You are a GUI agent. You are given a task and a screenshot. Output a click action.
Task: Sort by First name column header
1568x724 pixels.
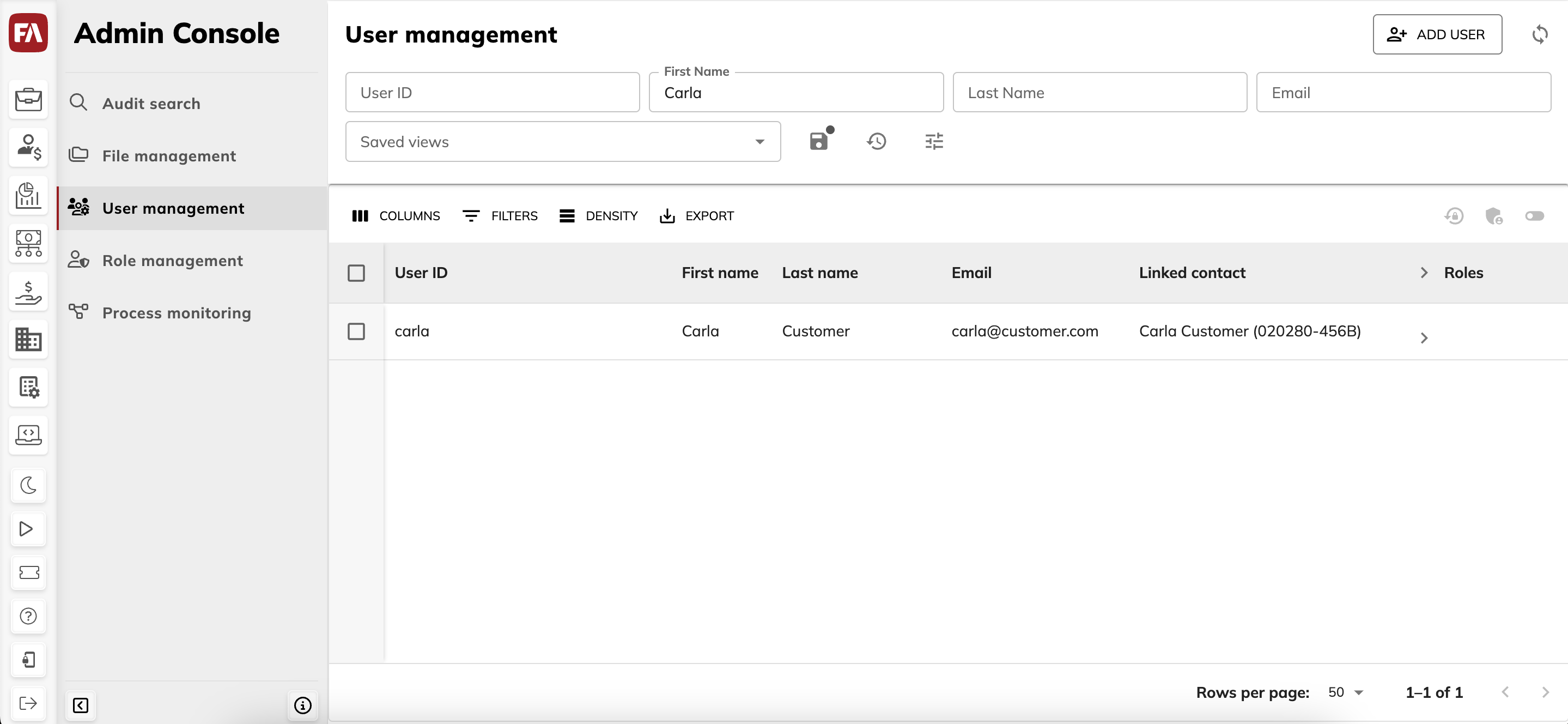pyautogui.click(x=720, y=273)
